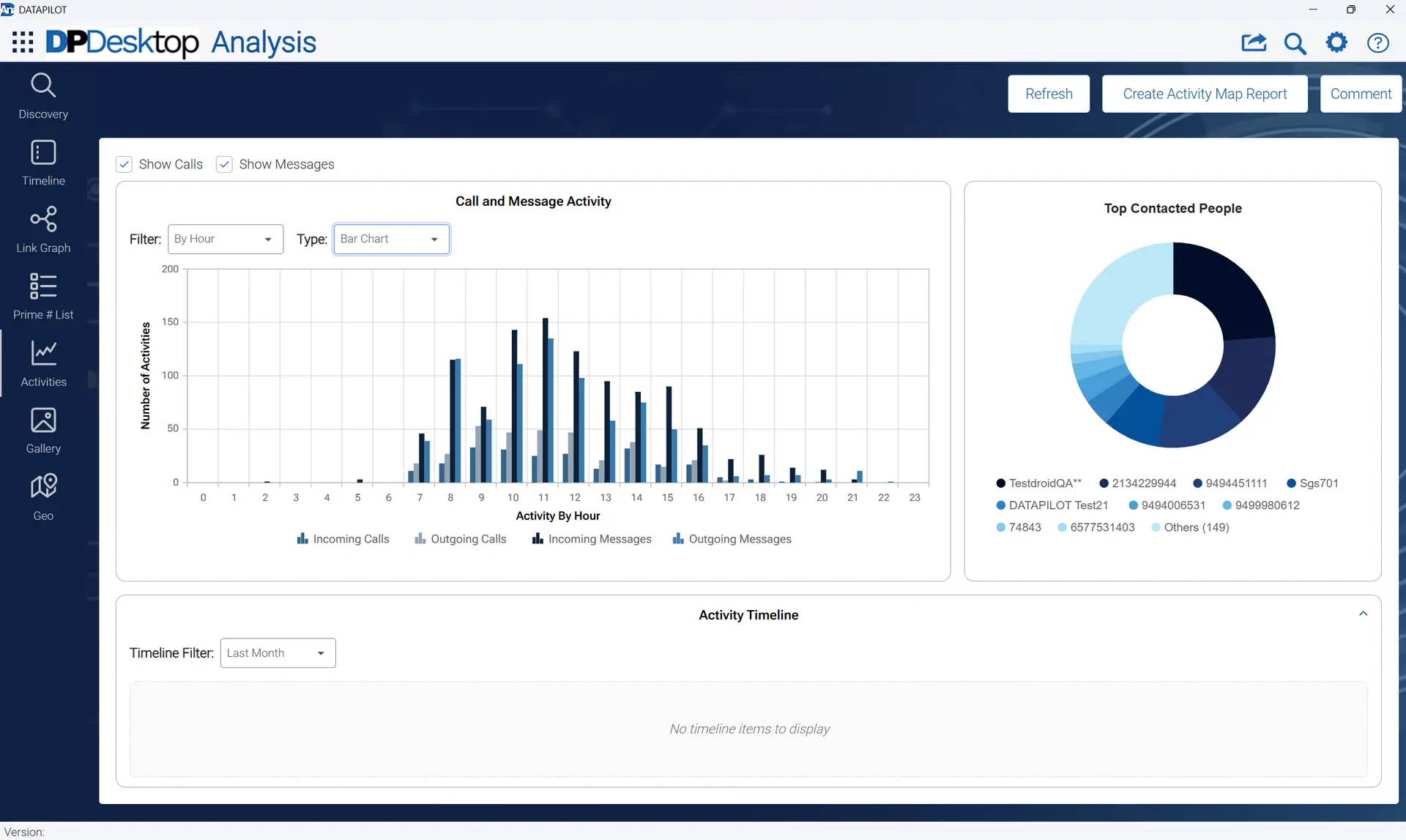Select 74843 in the pie legend
This screenshot has width=1406, height=840.
click(1019, 527)
